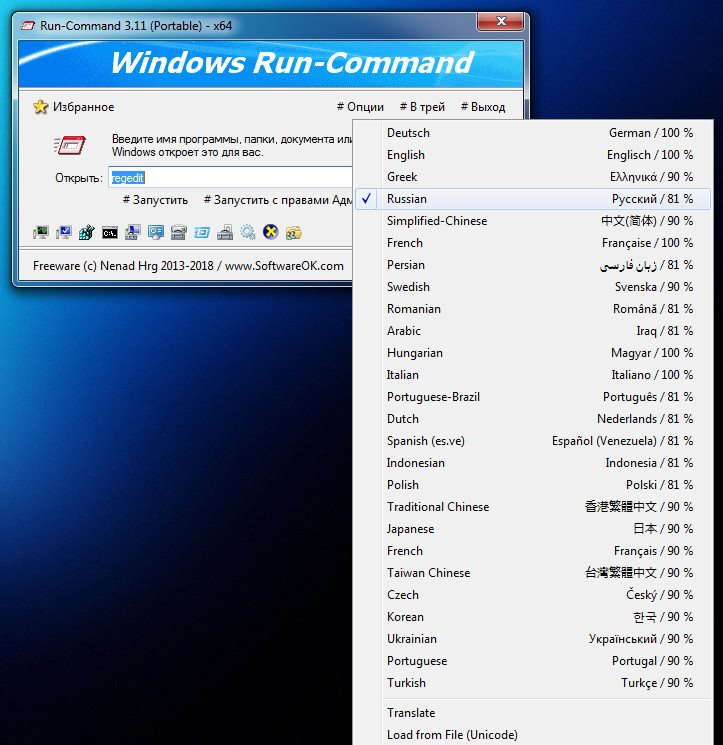Click Load from File (Unicode)
The image size is (723, 745).
[x=533, y=735]
